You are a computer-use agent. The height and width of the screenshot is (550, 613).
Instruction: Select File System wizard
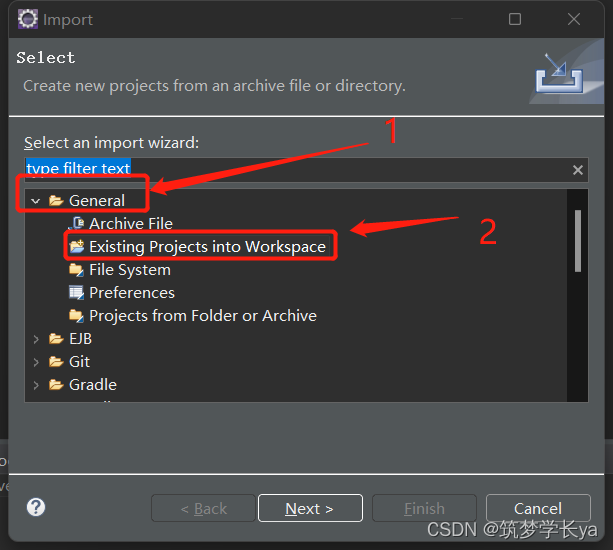point(130,270)
